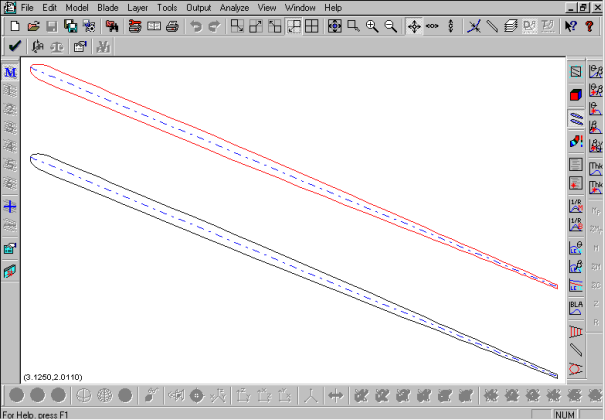Click 'For Help, press F1' status text

35,415
